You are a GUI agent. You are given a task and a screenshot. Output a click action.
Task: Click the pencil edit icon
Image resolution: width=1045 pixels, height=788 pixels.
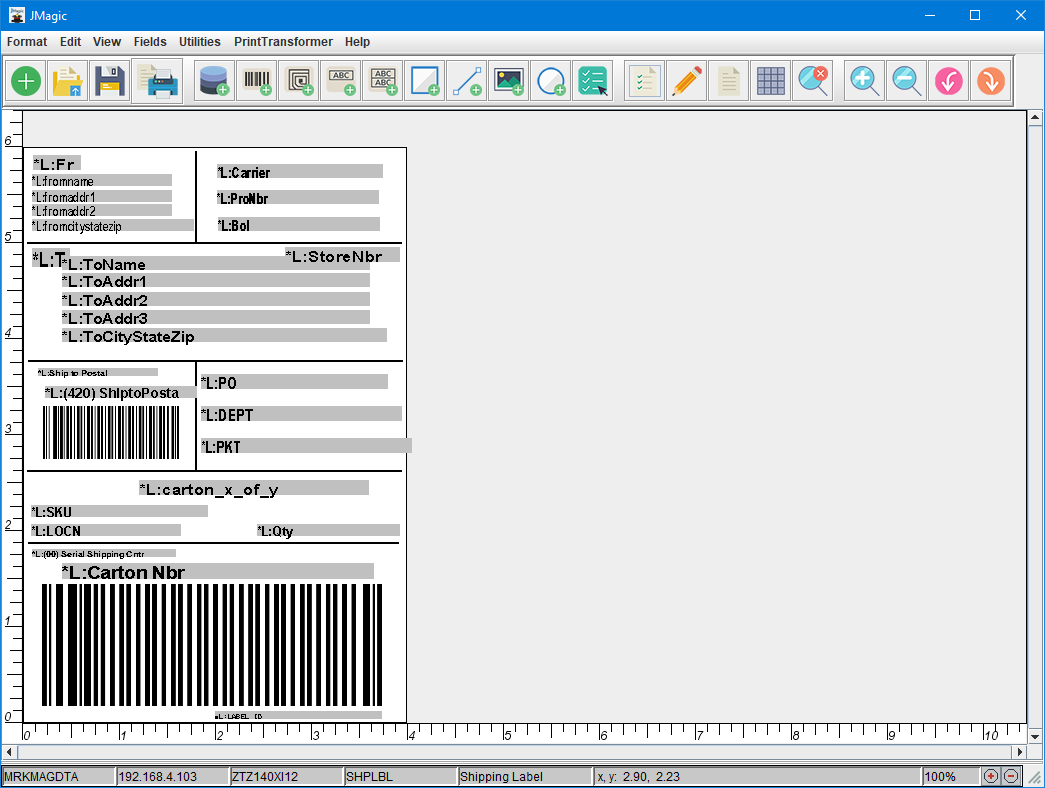coord(686,81)
